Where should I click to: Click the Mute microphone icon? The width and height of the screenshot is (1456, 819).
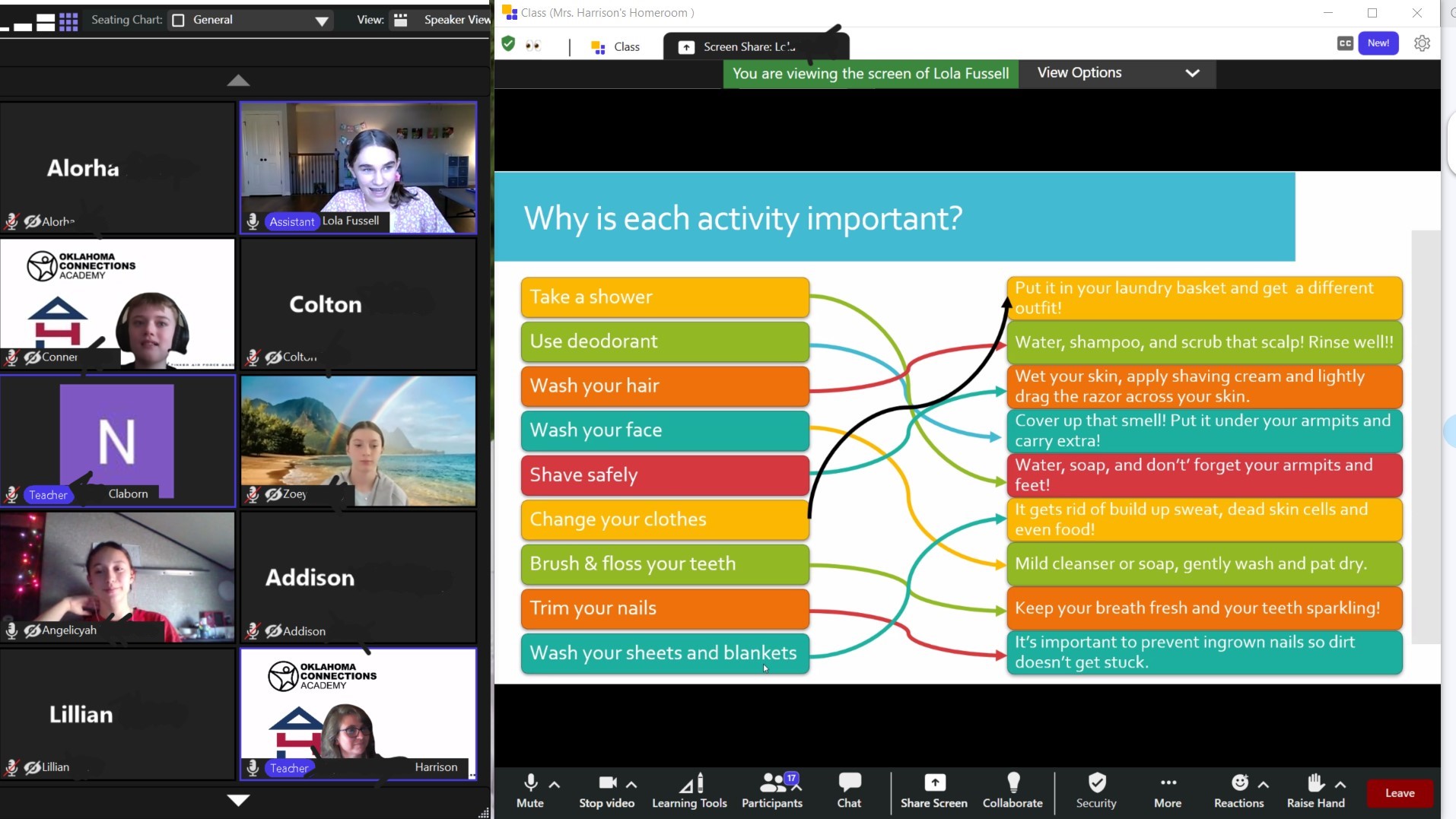pyautogui.click(x=530, y=783)
